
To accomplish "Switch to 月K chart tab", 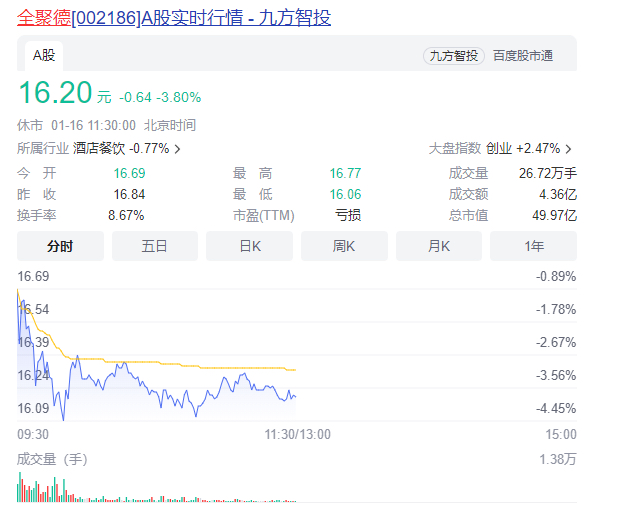I will tap(439, 246).
